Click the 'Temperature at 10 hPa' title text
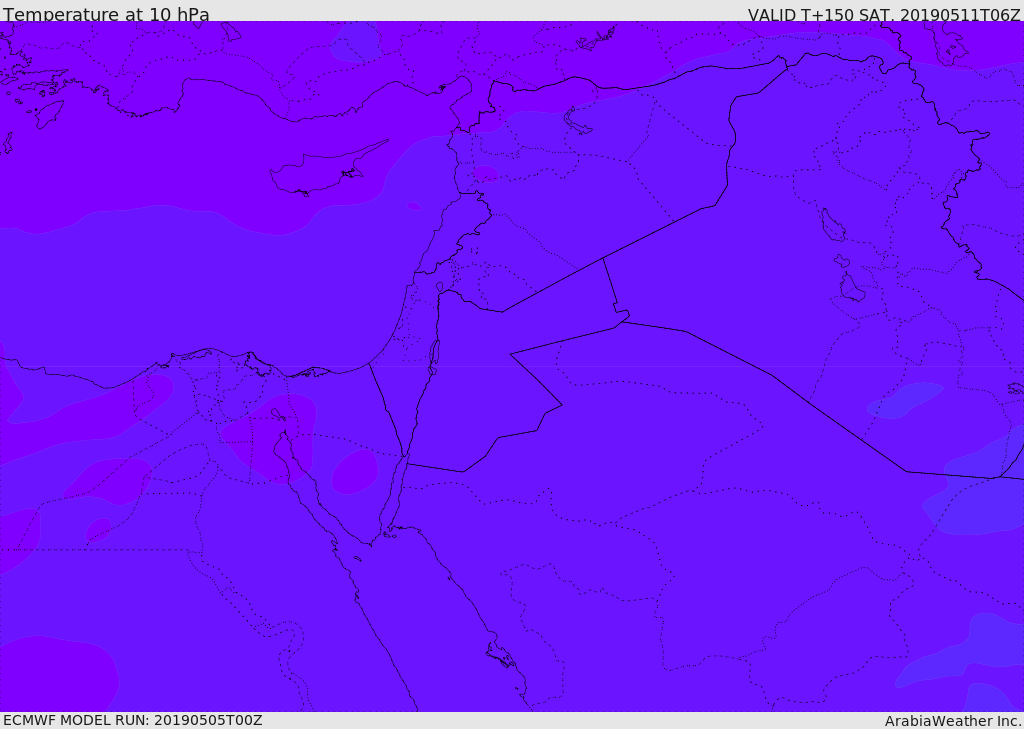Screen dimensions: 1024x729 tap(106, 14)
